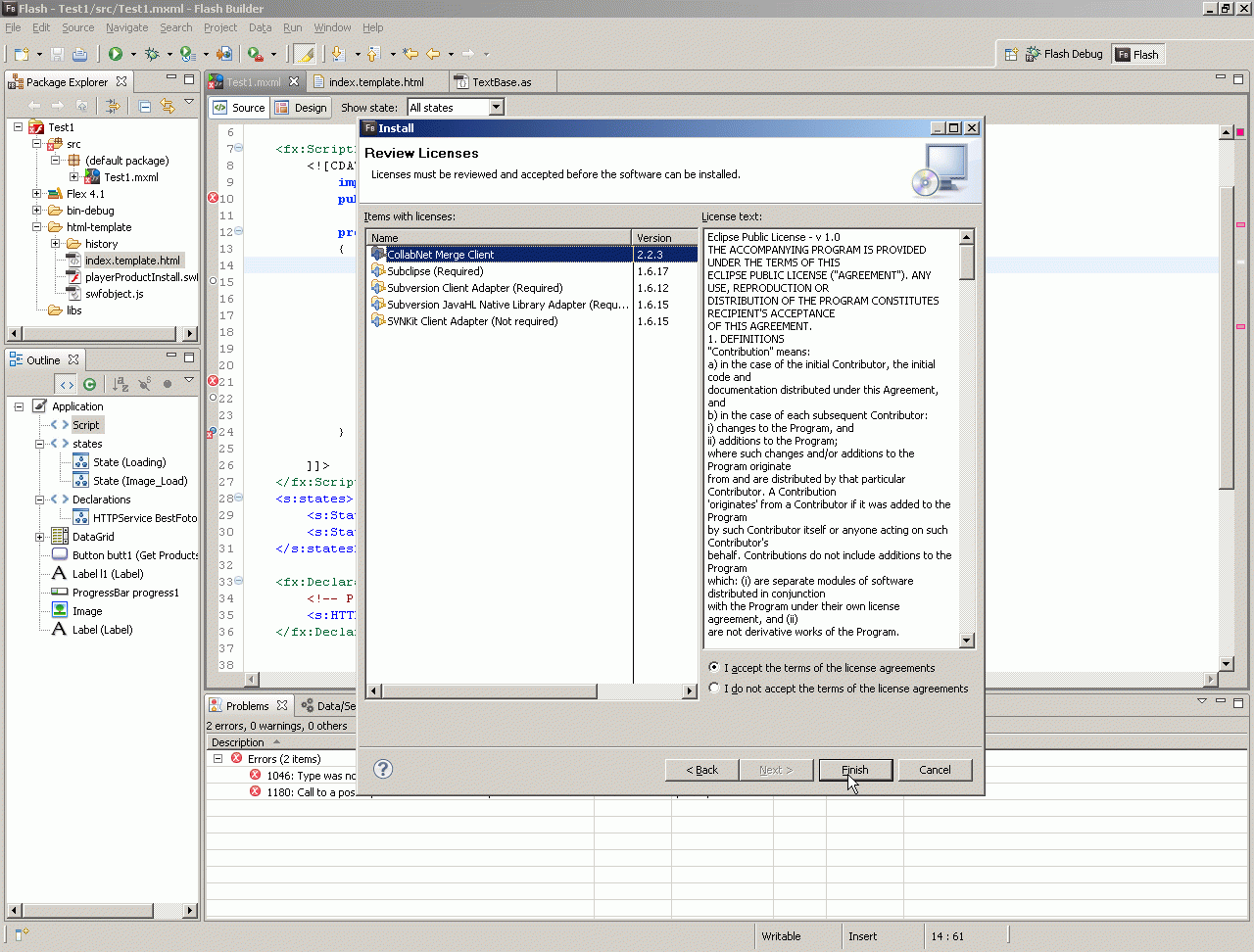Screen dimensions: 1254x952
Task: Select 'I accept the terms' radio button
Action: click(x=714, y=667)
